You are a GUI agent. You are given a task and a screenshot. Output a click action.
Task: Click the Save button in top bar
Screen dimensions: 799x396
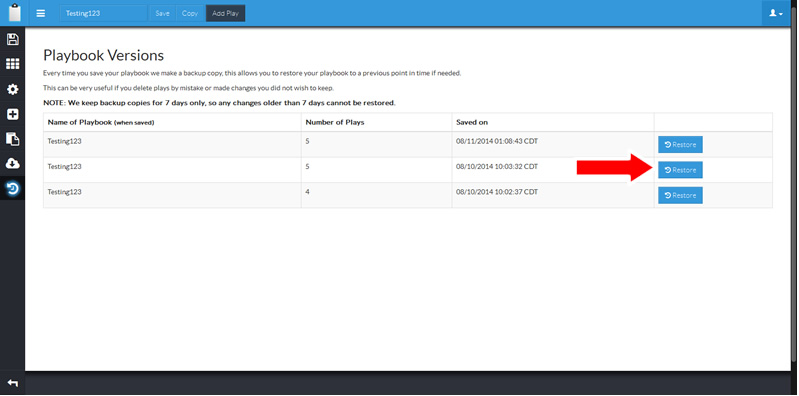coord(162,13)
